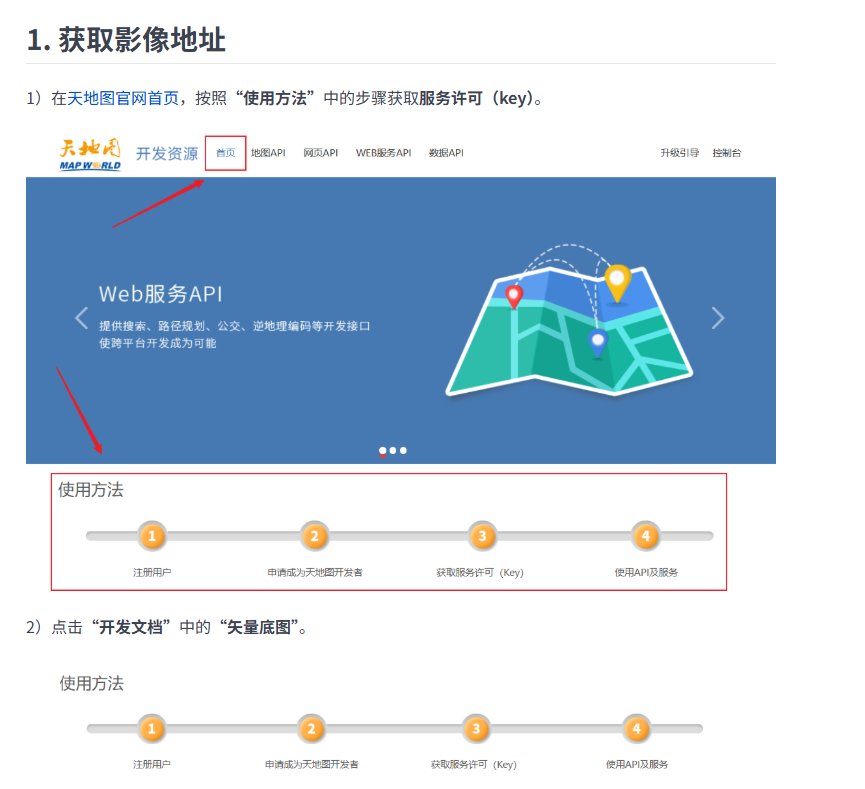This screenshot has width=865, height=789.
Task: Click the 天地图 MAPWORLD logo
Action: tap(90, 154)
